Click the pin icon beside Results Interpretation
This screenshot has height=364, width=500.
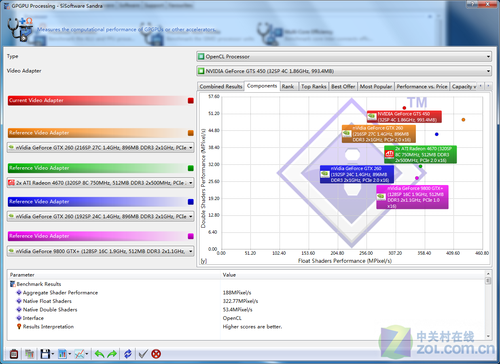19,326
